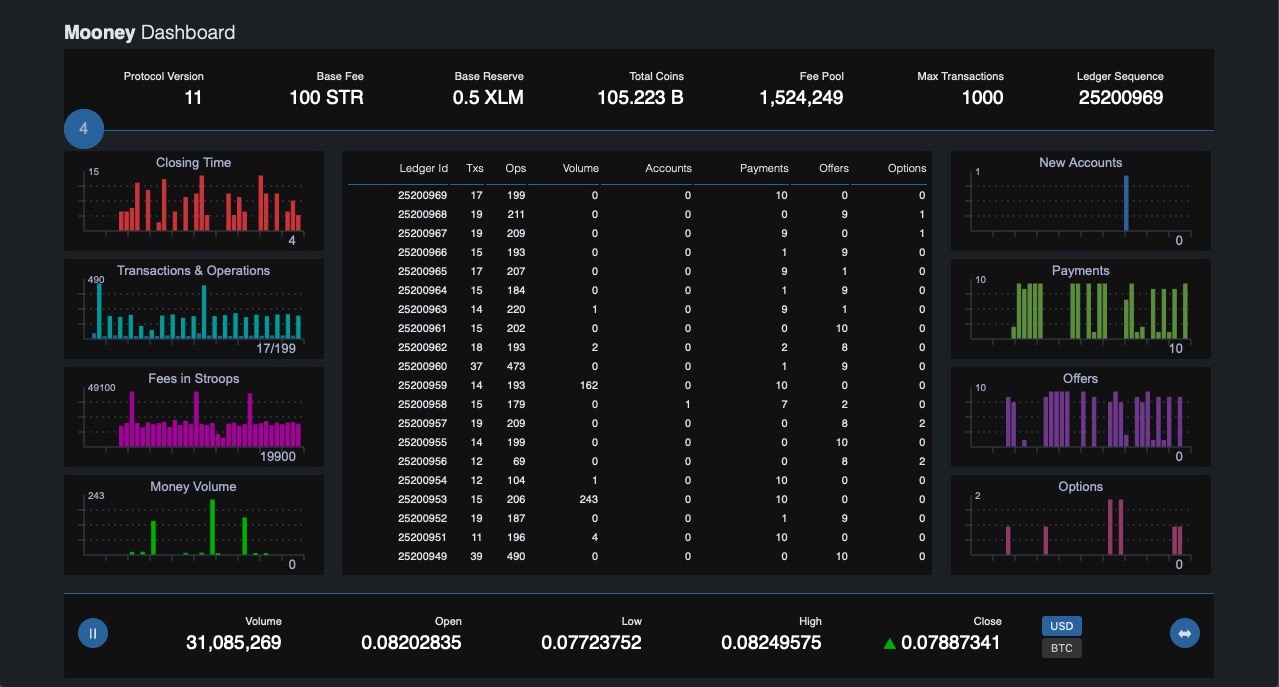
Task: Click the Ledger Sequence value 25200969
Action: [x=1121, y=98]
